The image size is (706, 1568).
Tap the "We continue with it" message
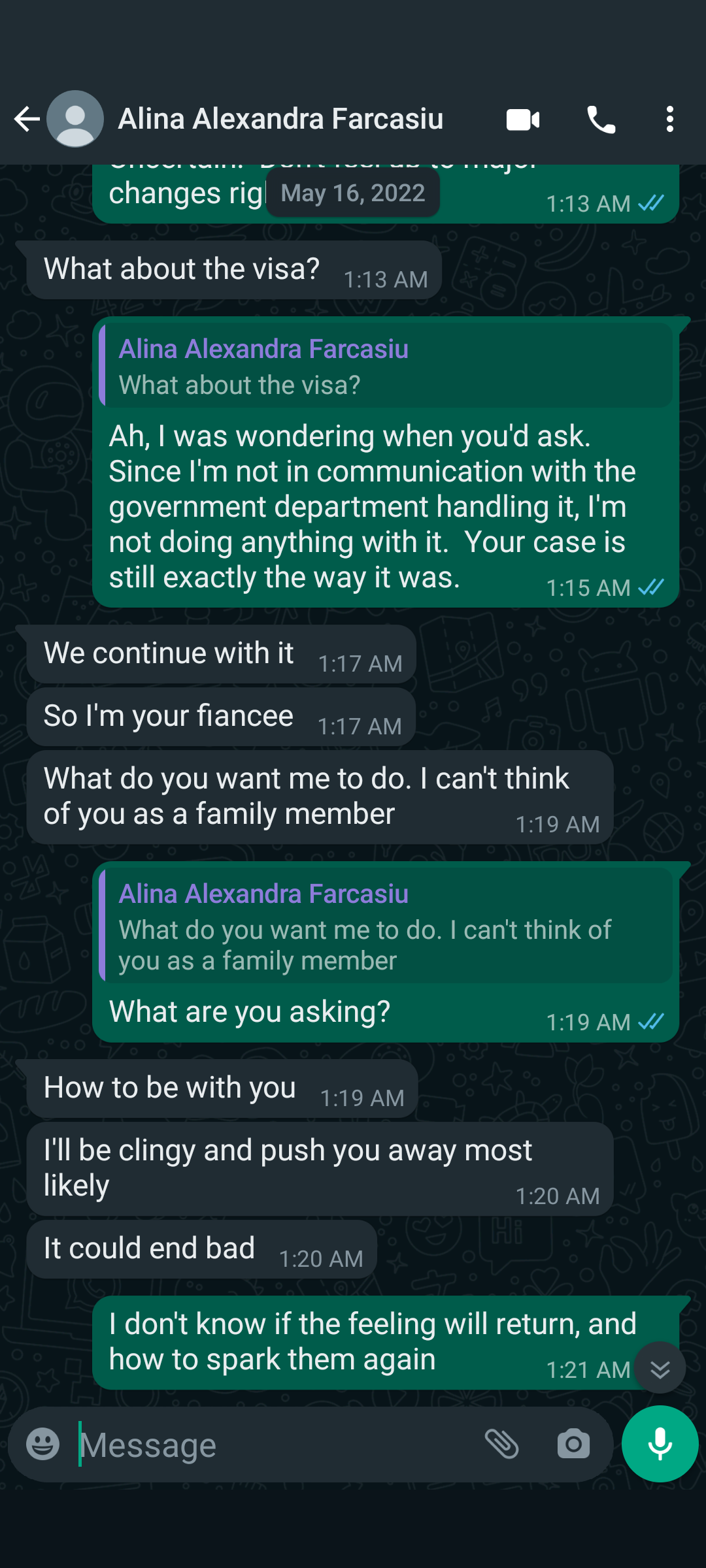point(169,653)
